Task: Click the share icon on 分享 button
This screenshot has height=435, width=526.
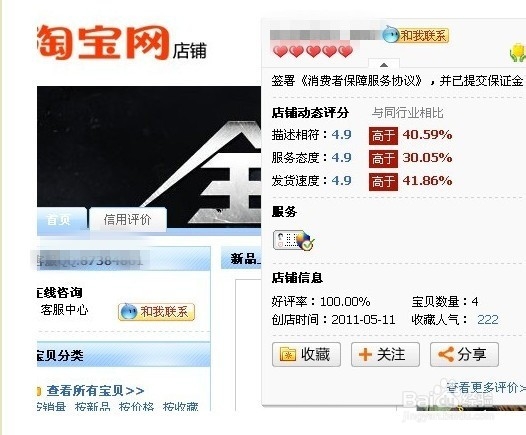Action: tap(446, 354)
